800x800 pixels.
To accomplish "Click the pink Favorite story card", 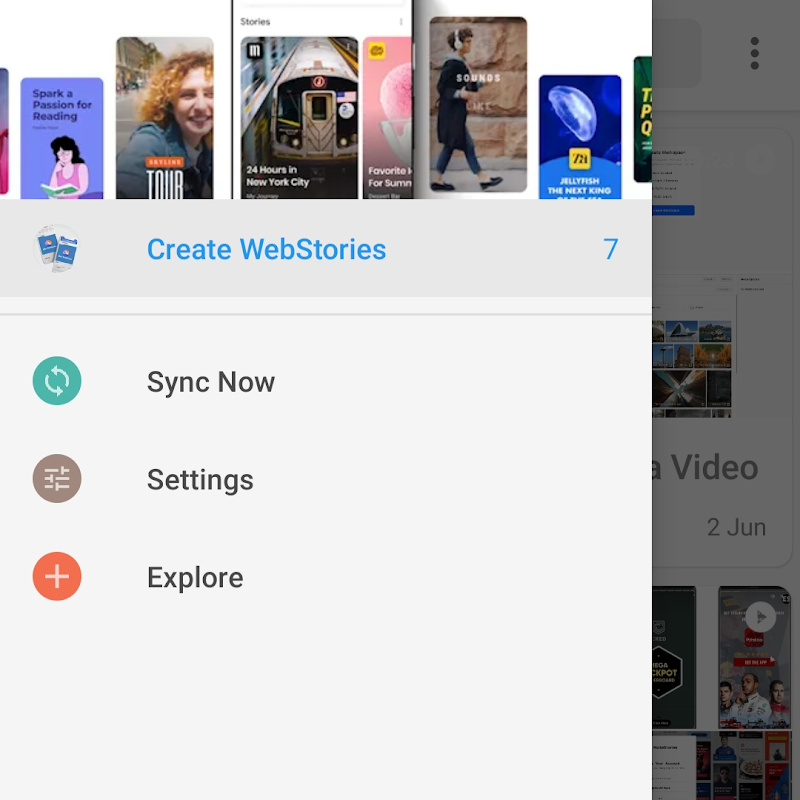I will [x=388, y=118].
